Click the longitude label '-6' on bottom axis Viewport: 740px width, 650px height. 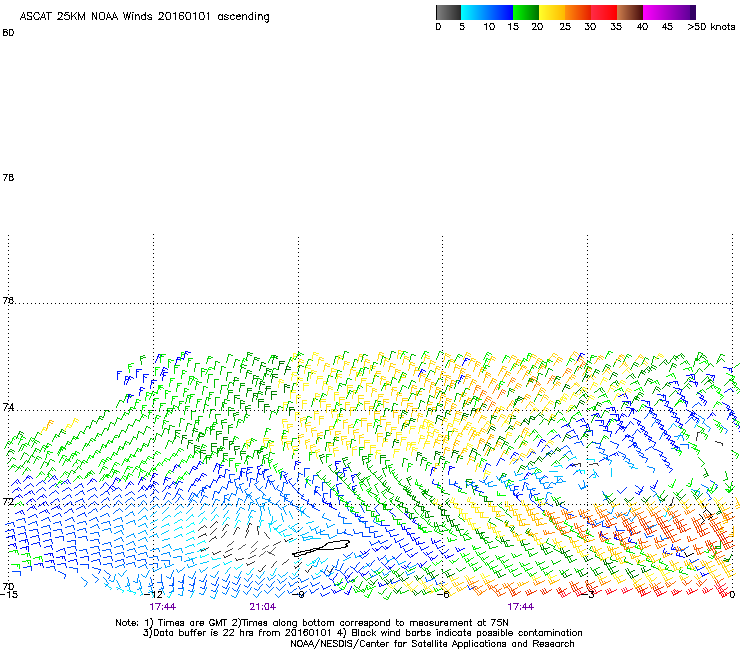pos(444,595)
